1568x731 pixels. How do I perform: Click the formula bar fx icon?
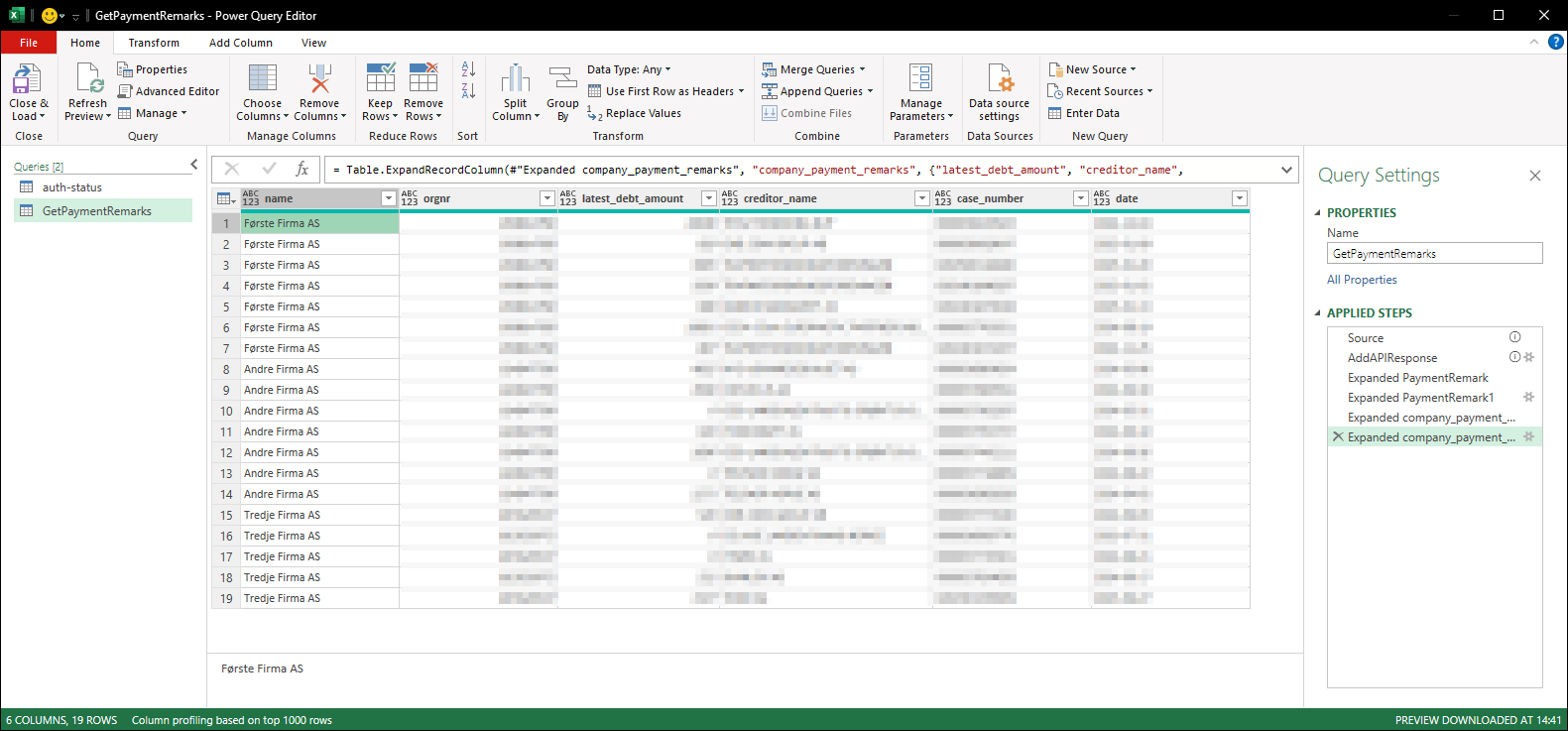pyautogui.click(x=302, y=170)
